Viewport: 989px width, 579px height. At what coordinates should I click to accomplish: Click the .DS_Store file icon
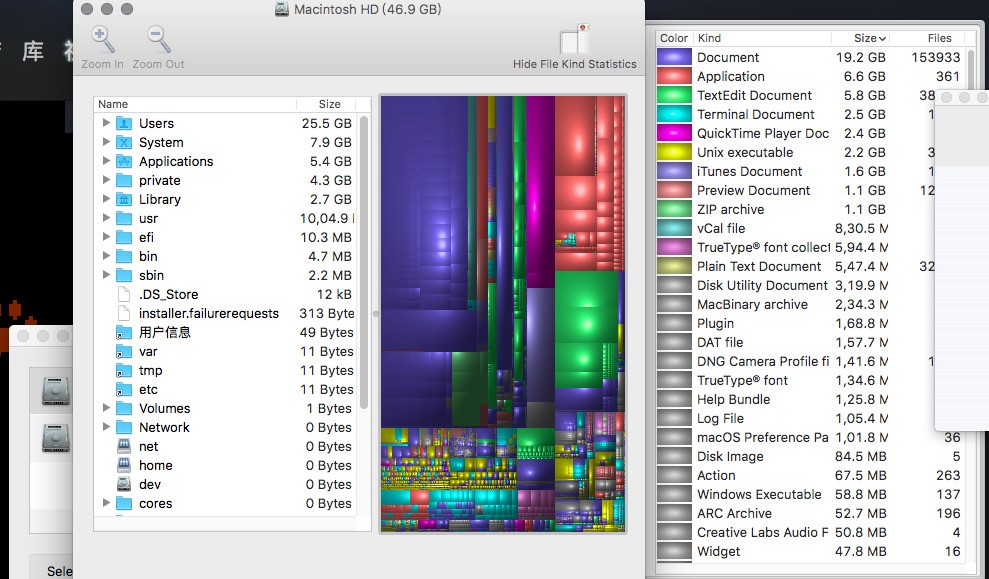coord(124,294)
